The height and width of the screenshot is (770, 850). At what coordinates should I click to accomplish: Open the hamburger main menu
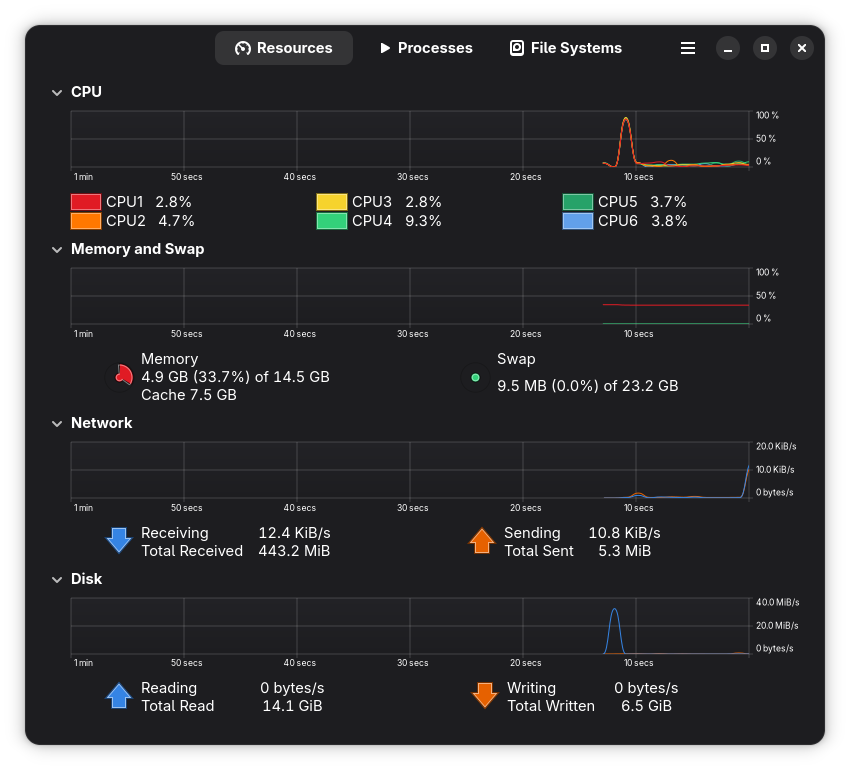point(688,48)
